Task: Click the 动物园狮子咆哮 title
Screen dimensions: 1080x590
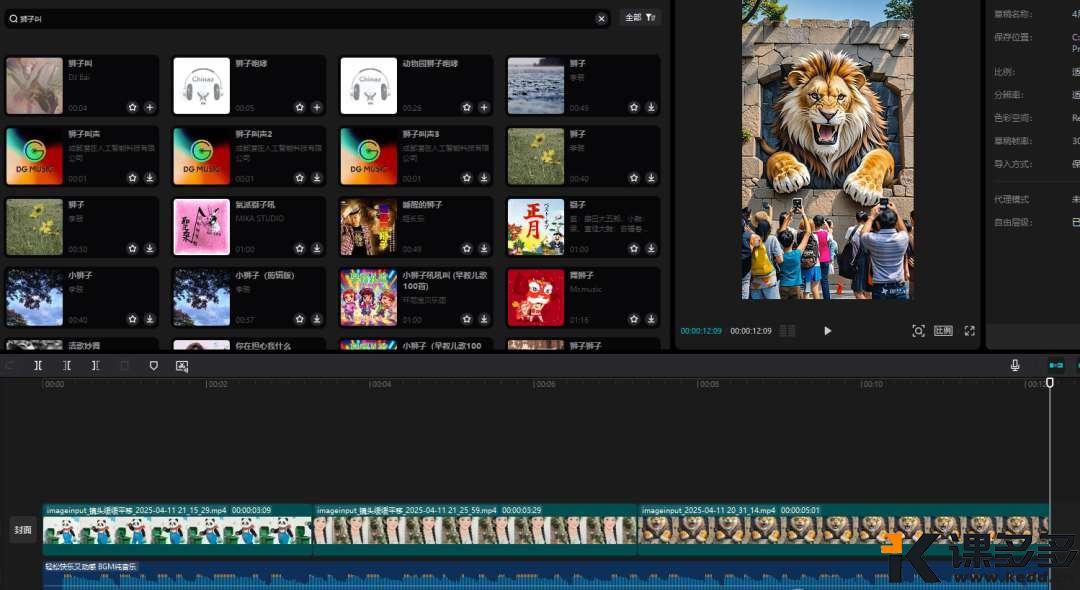Action: pyautogui.click(x=430, y=63)
